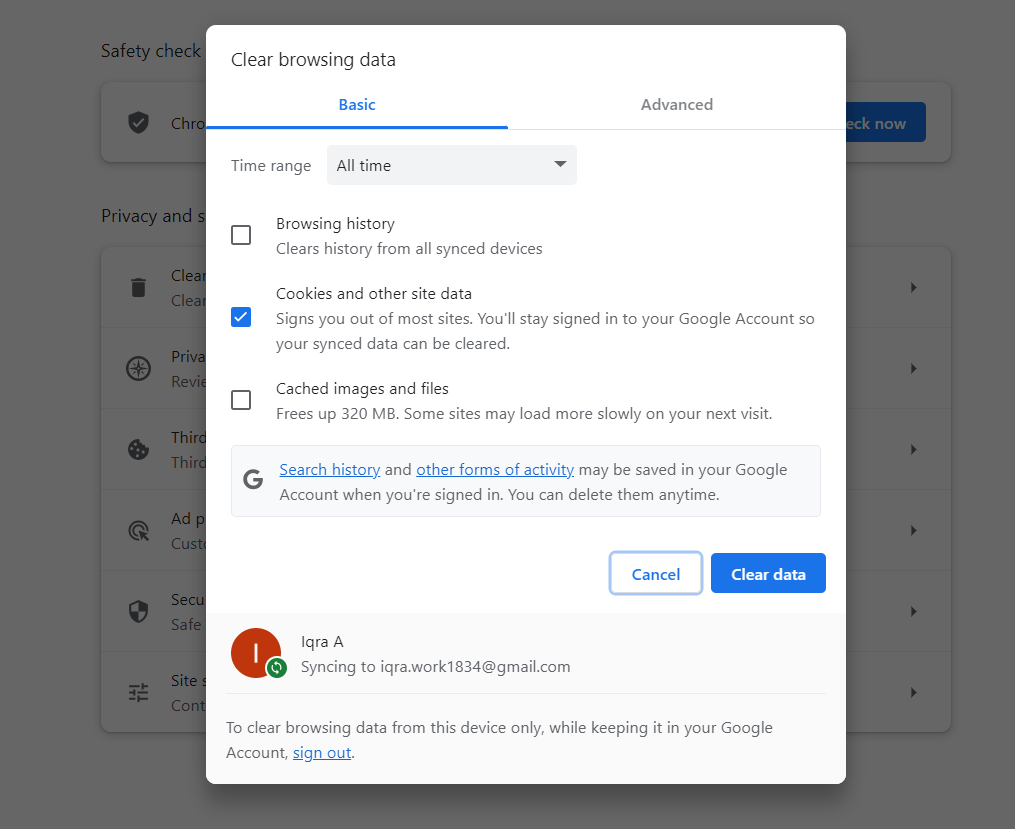Click the Iqra A profile avatar
Viewport: 1015px width, 829px height.
tap(256, 653)
